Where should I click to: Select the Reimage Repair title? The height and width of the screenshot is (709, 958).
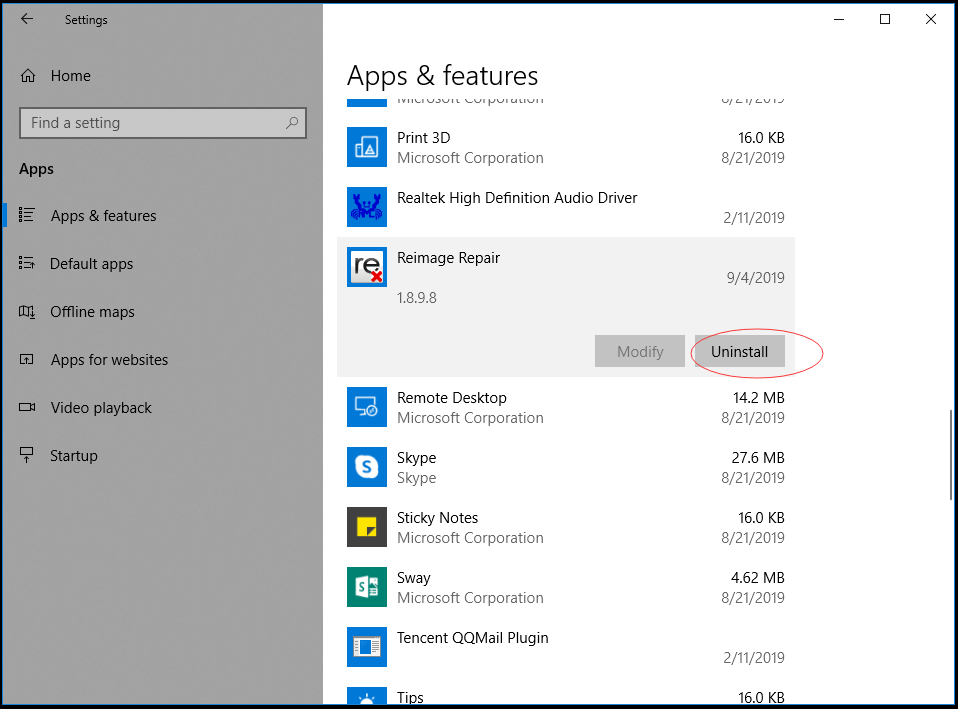[448, 258]
